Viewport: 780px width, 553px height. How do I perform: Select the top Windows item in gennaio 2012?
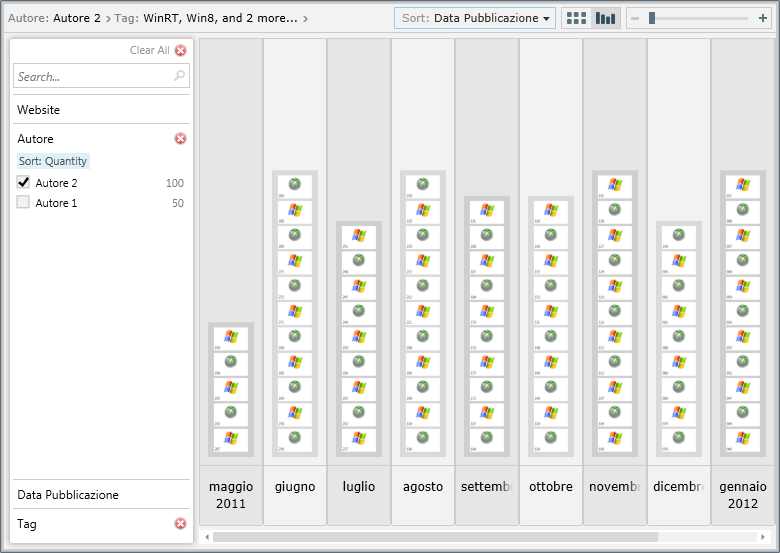(x=743, y=186)
